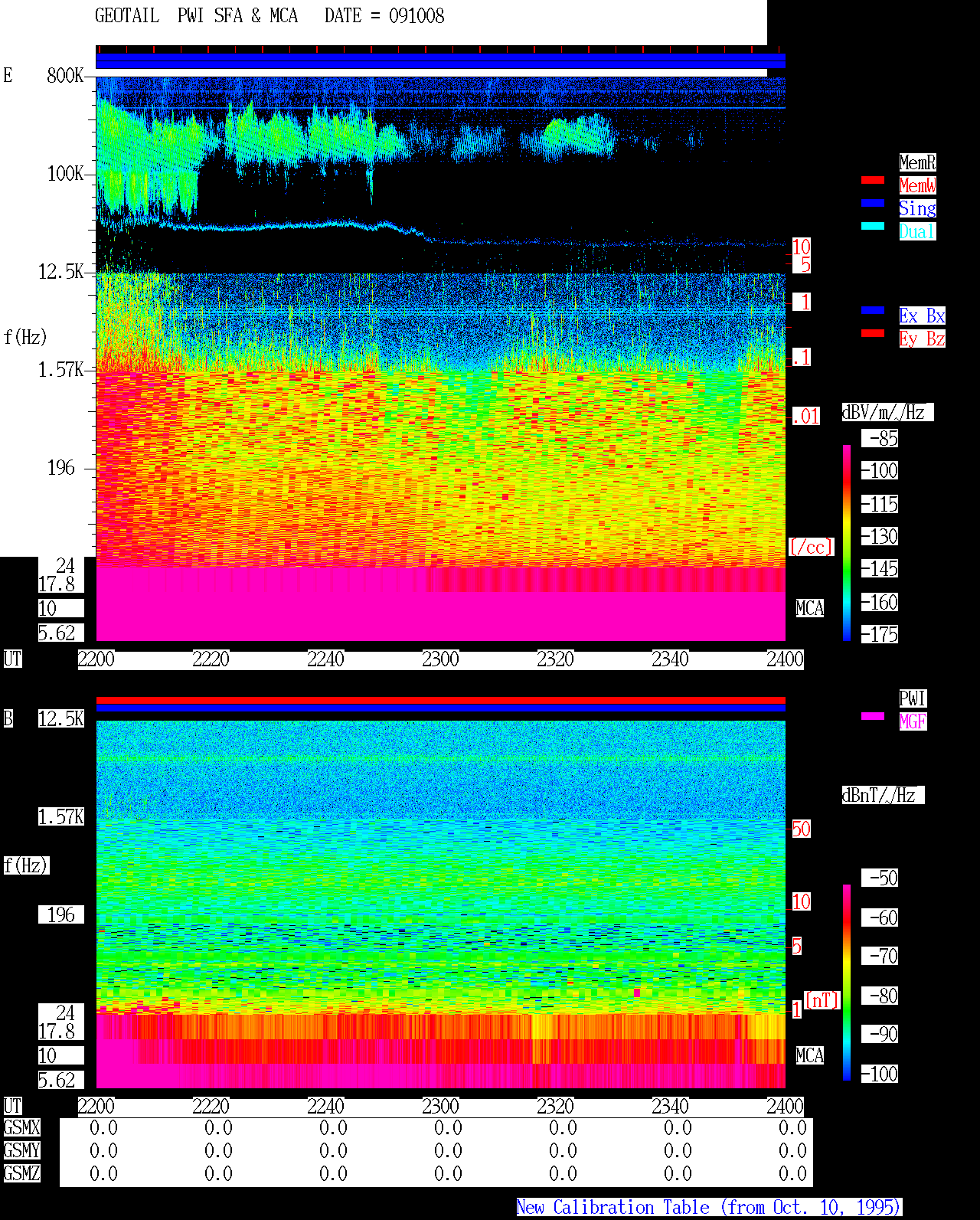Click the 2300 tick on upper UT axis
This screenshot has width=980, height=1220.
click(441, 659)
